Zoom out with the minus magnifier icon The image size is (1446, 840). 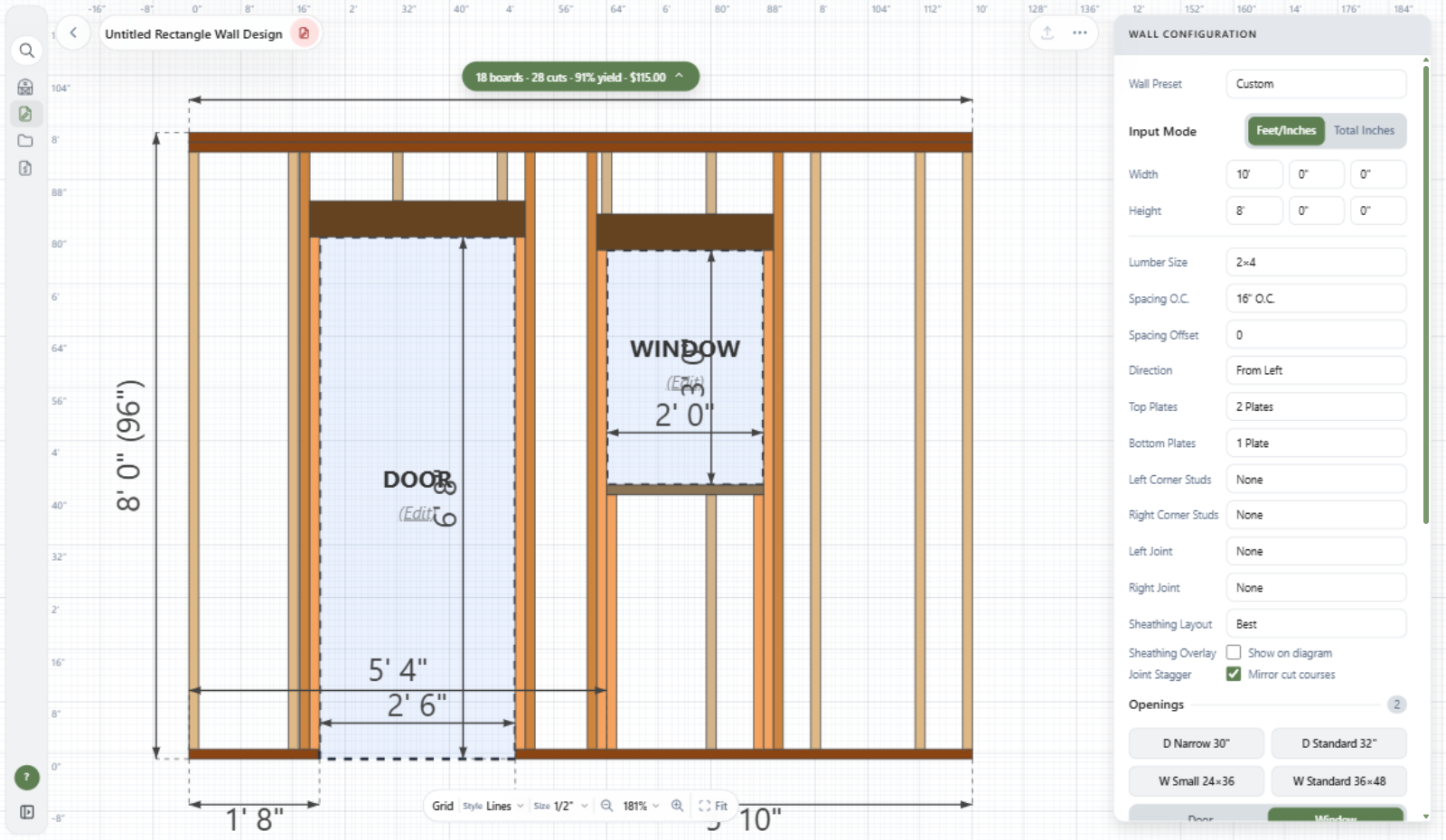click(607, 806)
